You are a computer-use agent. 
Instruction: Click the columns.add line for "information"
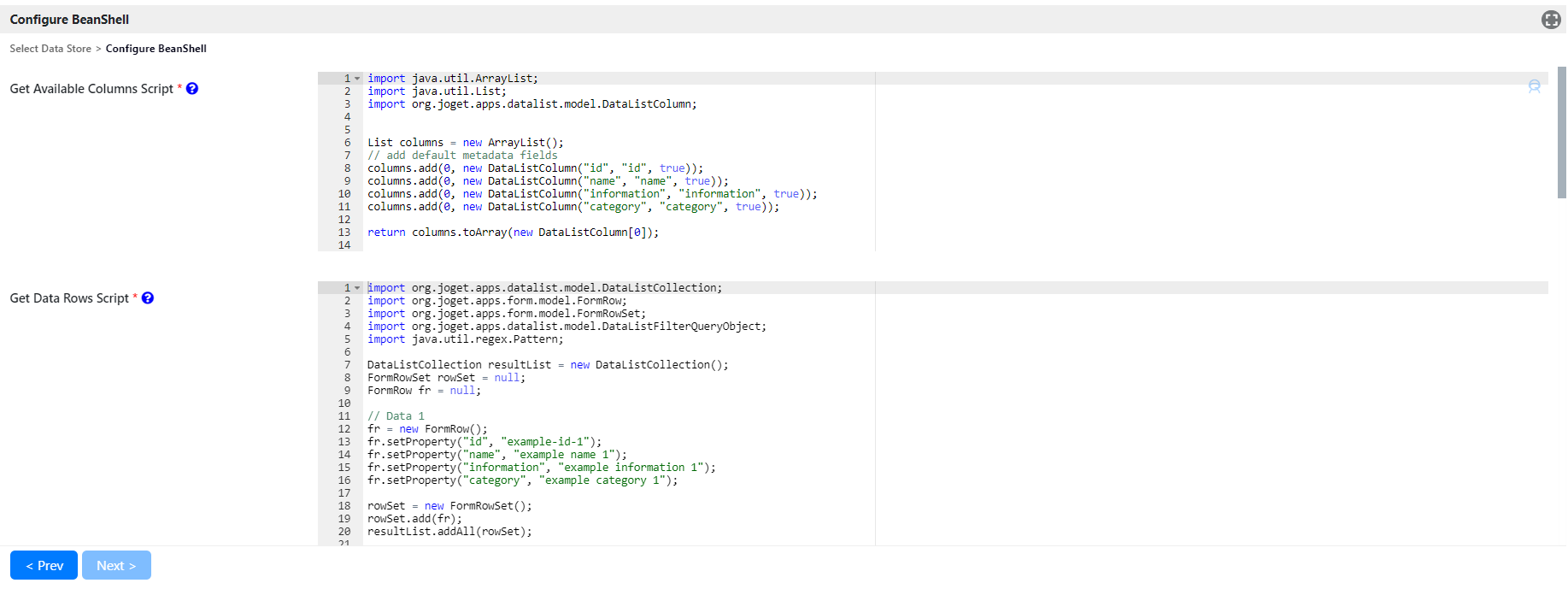592,194
